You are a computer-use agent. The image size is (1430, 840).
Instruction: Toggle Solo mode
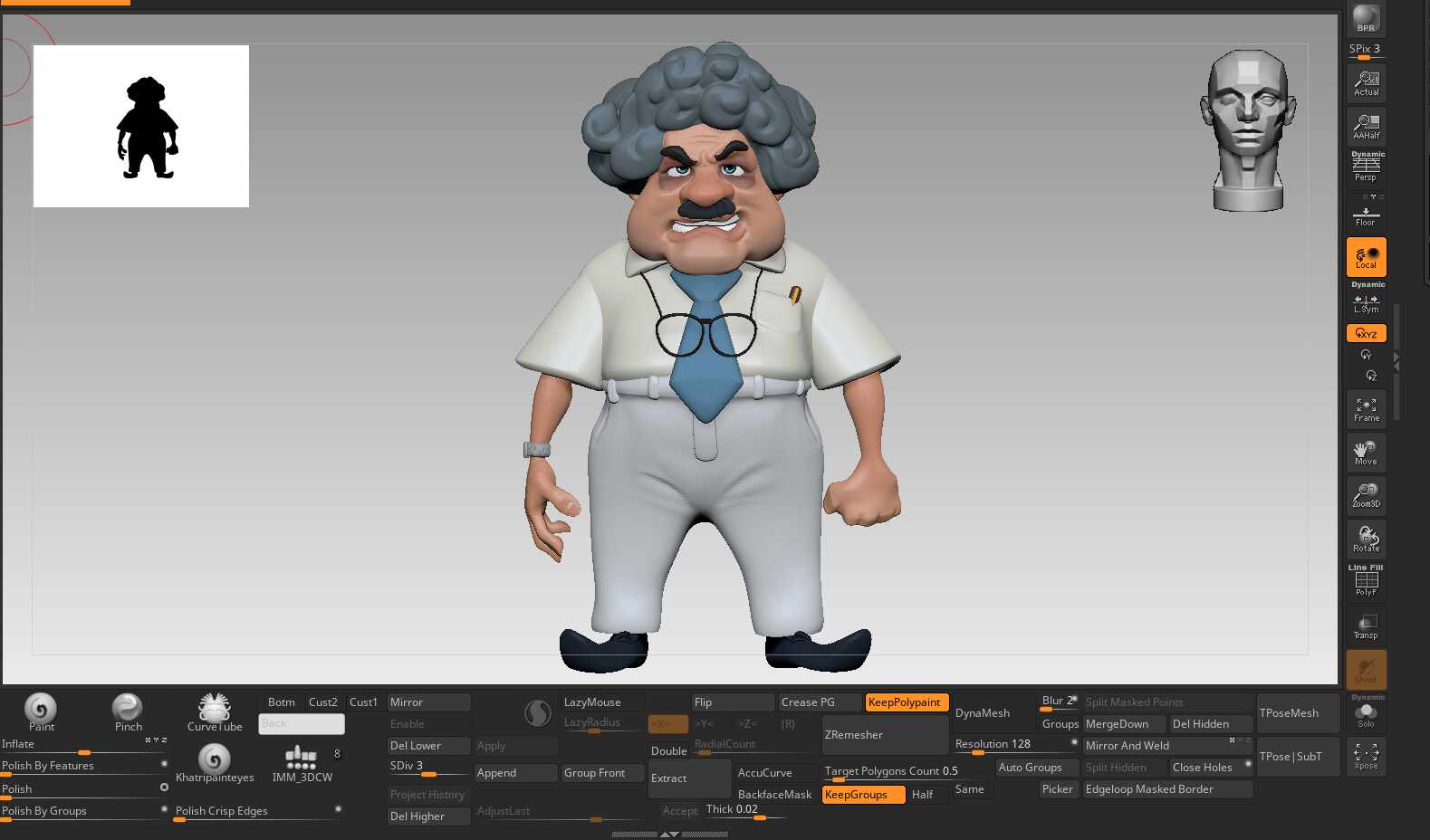[x=1366, y=713]
